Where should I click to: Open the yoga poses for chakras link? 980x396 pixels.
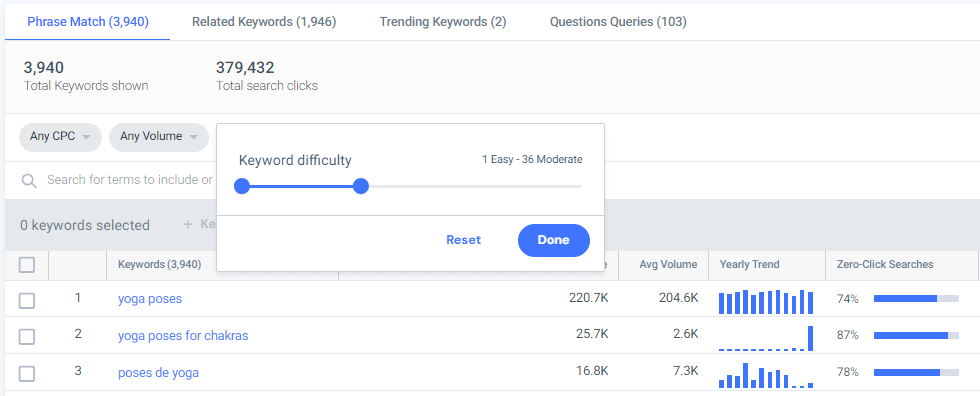coord(183,336)
